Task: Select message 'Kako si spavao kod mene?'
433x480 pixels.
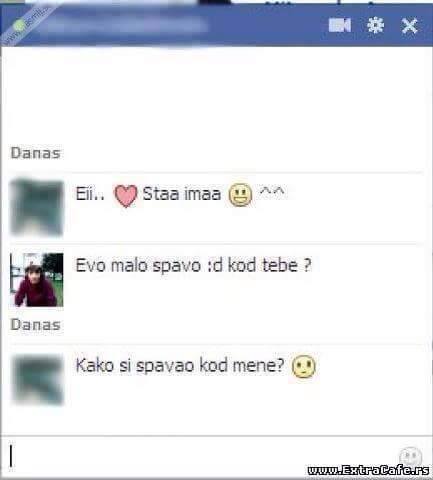Action: coord(180,365)
